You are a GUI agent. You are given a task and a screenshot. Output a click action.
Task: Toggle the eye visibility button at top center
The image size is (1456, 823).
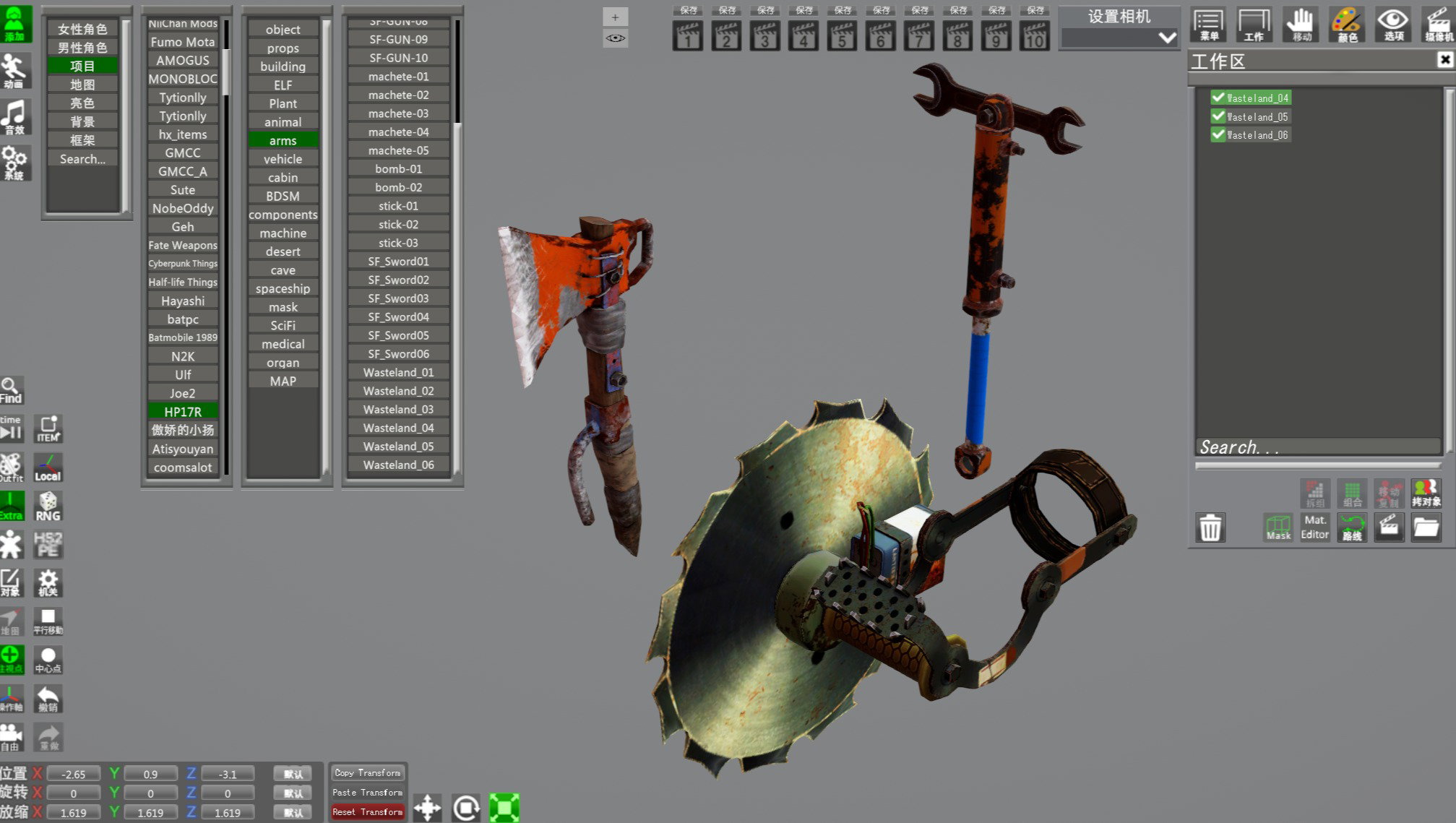point(616,38)
